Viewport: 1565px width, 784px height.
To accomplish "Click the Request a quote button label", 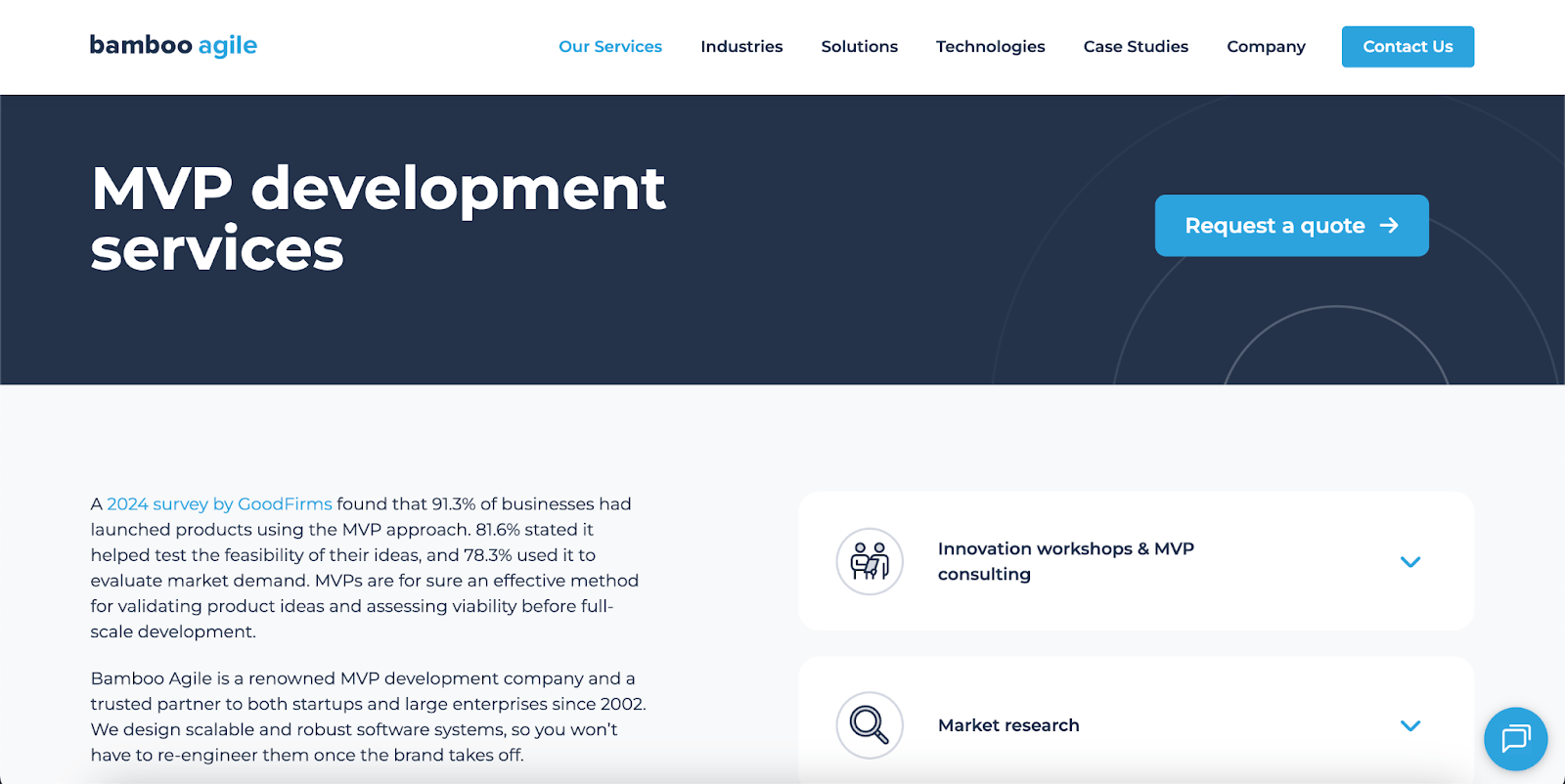I will click(1274, 226).
